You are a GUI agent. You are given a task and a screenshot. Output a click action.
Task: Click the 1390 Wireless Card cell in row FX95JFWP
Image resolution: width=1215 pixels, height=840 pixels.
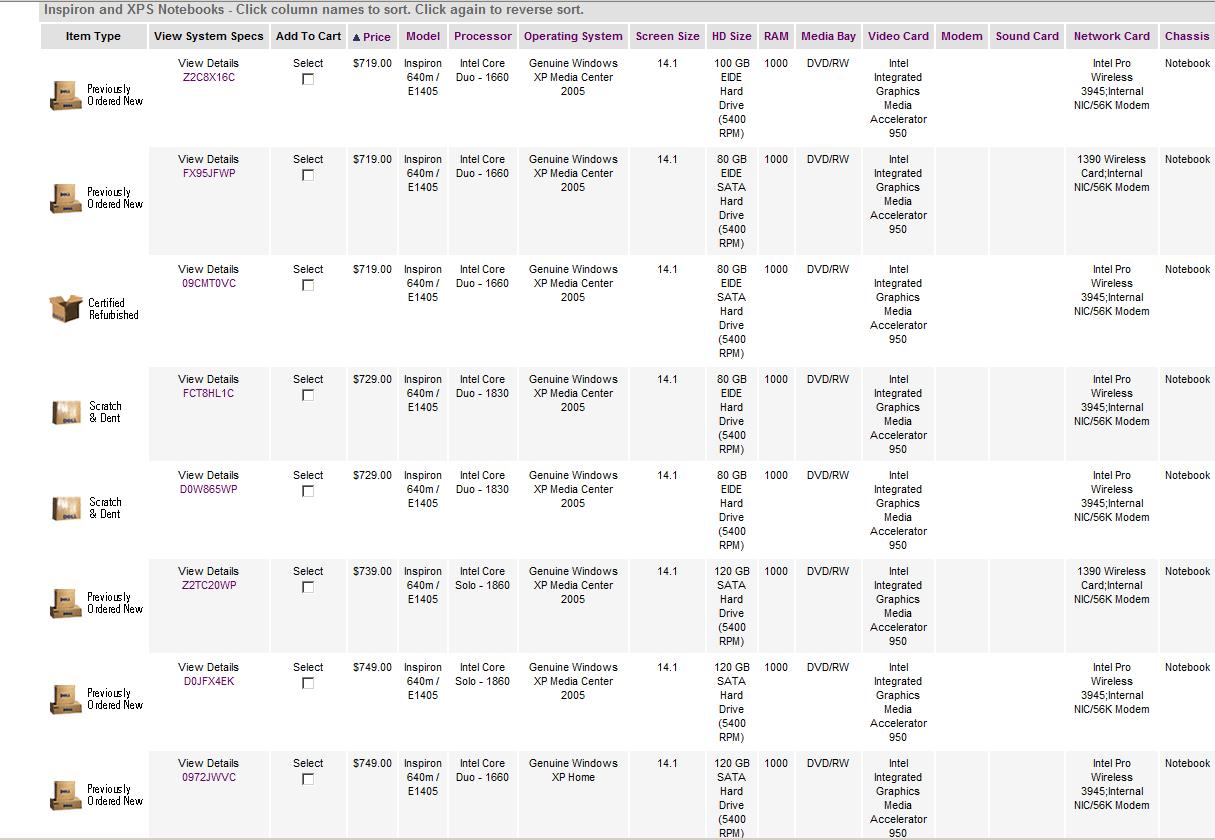tap(1112, 173)
